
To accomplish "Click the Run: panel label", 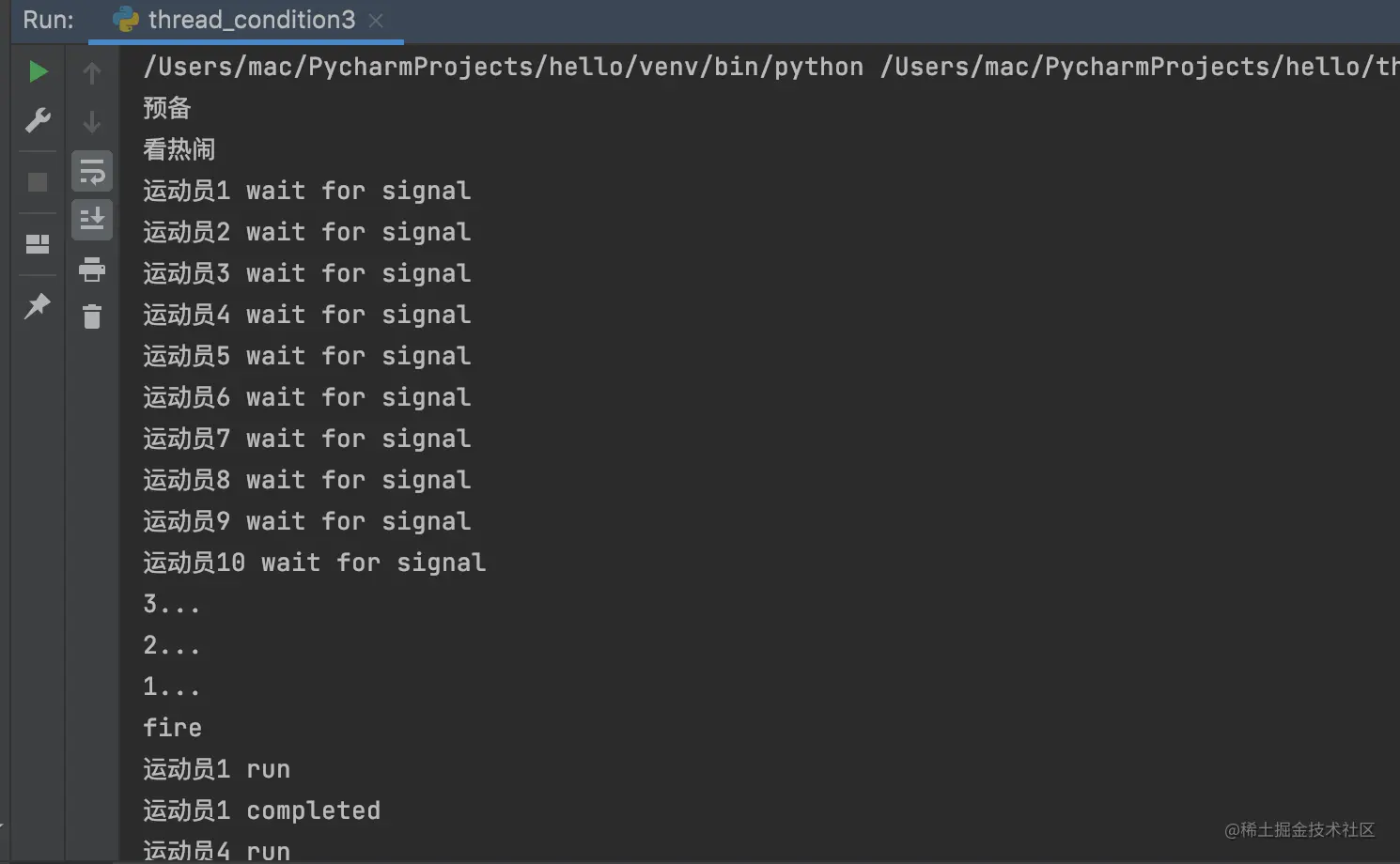I will (x=48, y=20).
